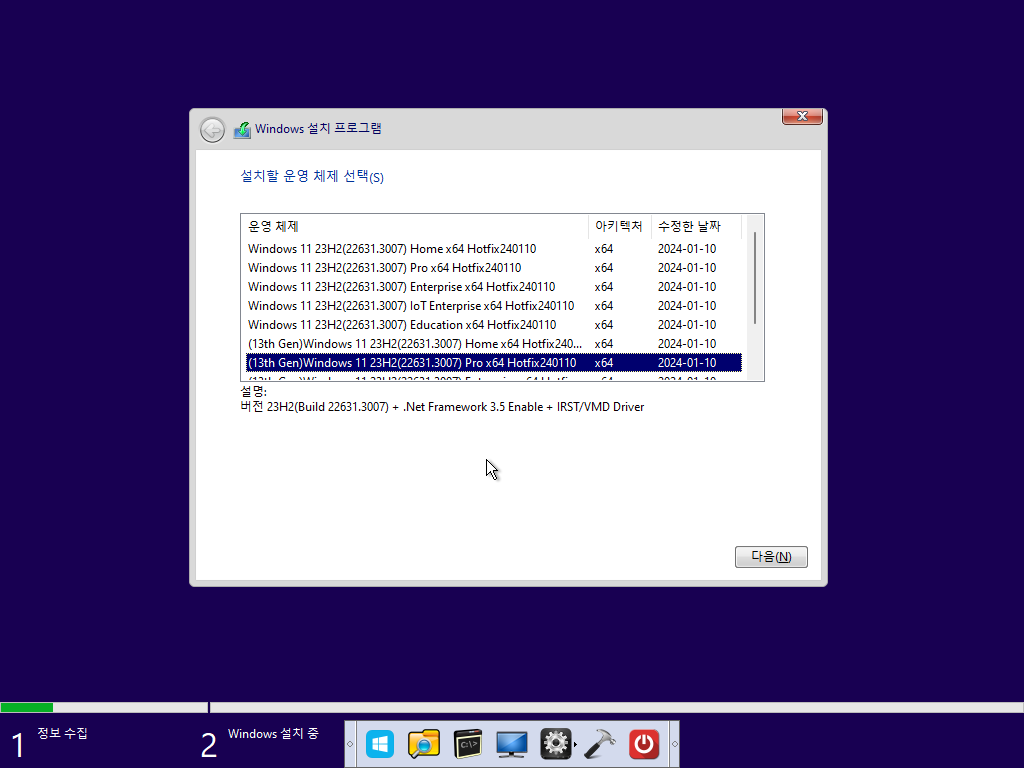Launch the command prompt icon
Screen dimensions: 1024x768
tap(468, 744)
